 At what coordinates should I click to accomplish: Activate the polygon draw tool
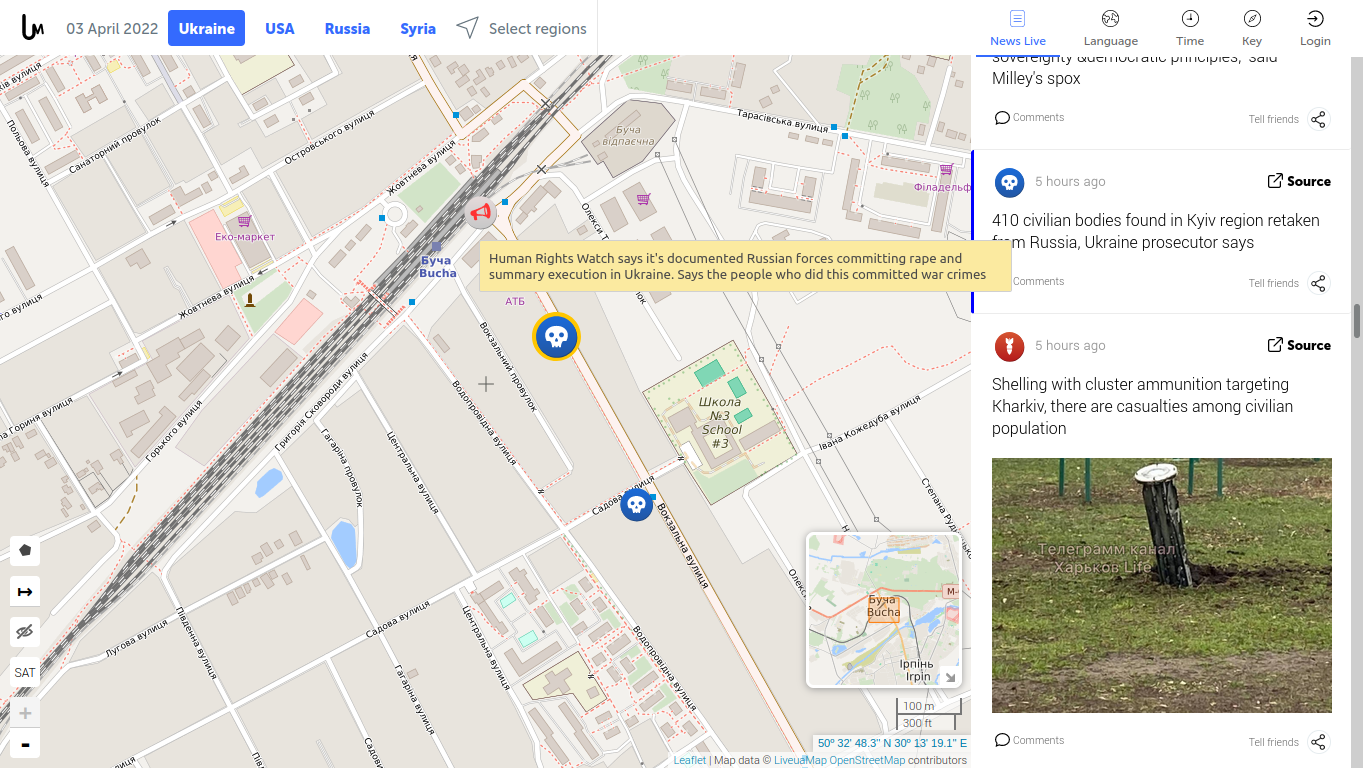click(x=25, y=550)
